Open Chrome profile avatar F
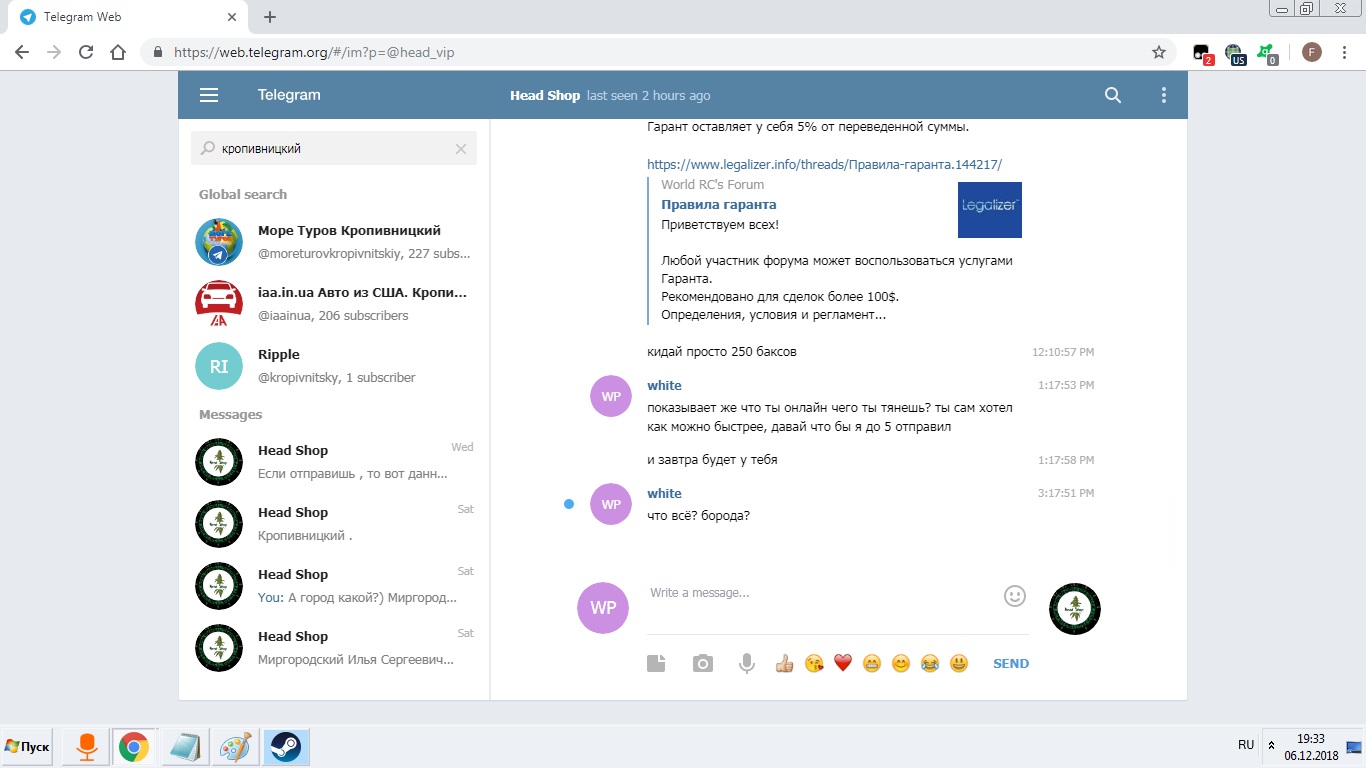Screen dimensions: 1366x768 1311,52
